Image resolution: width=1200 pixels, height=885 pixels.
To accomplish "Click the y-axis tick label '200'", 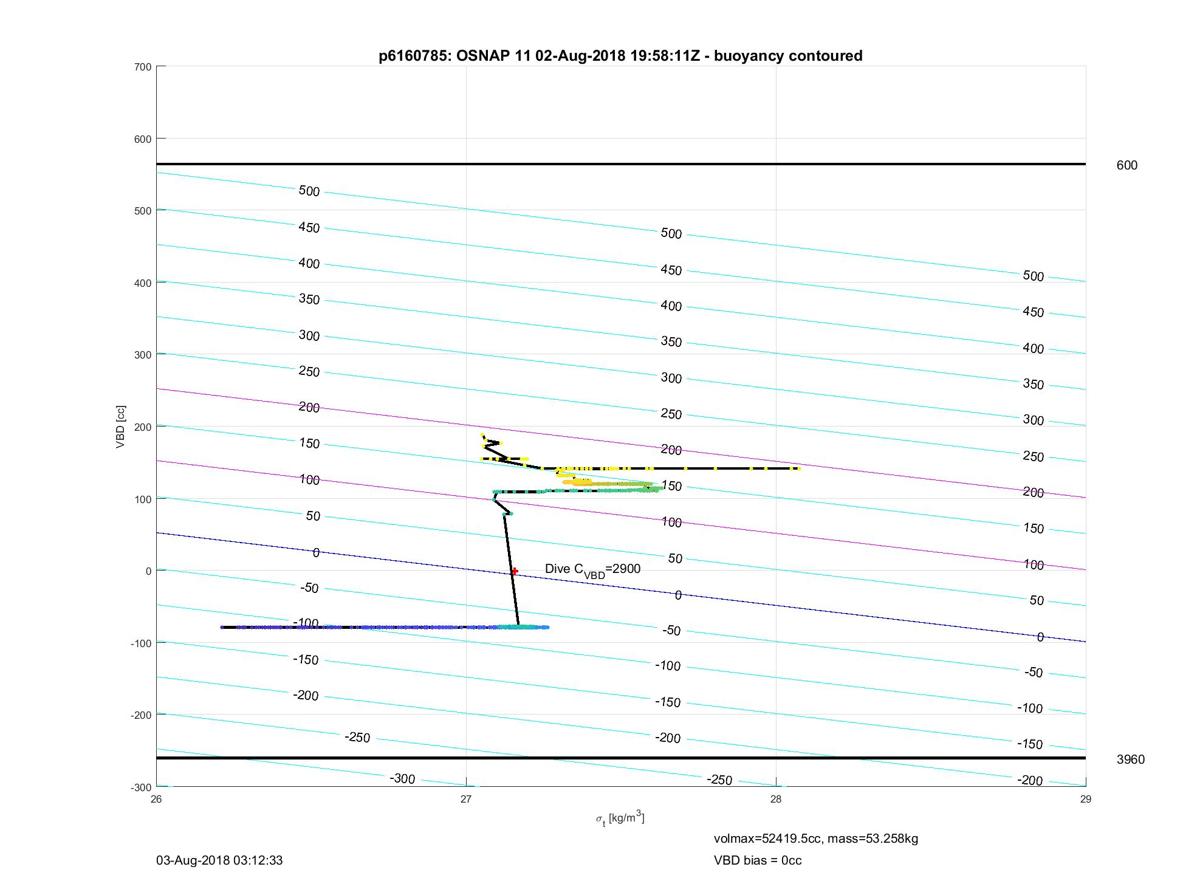I will tap(142, 427).
